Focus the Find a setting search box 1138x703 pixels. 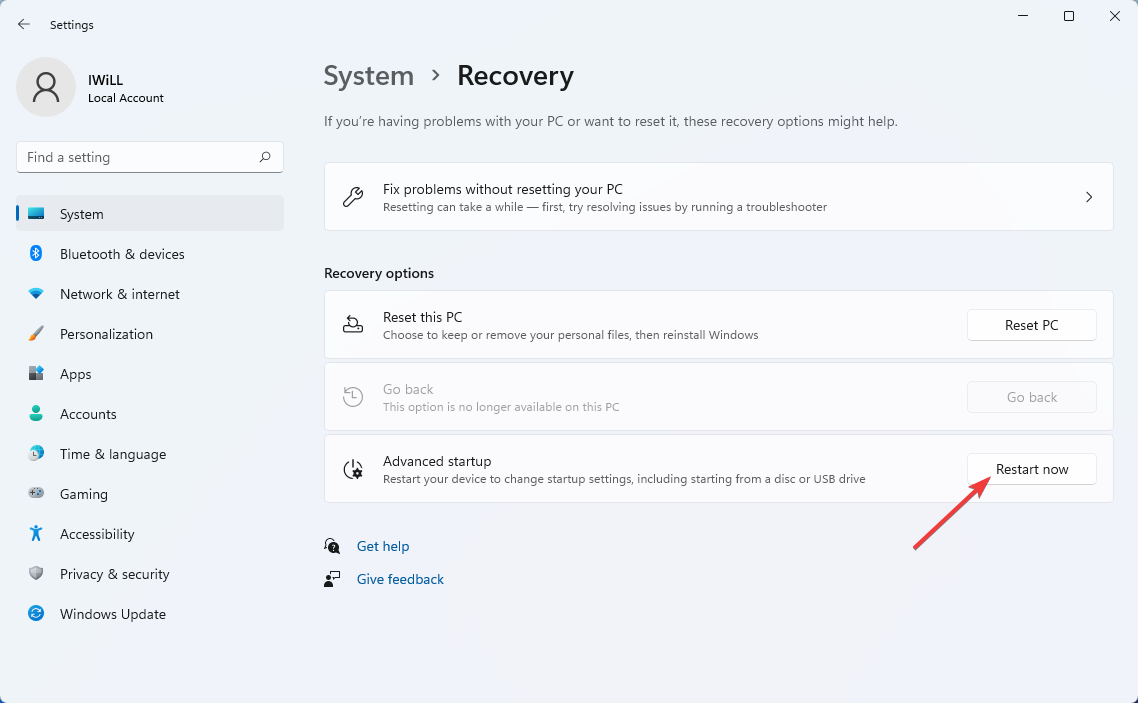click(150, 157)
